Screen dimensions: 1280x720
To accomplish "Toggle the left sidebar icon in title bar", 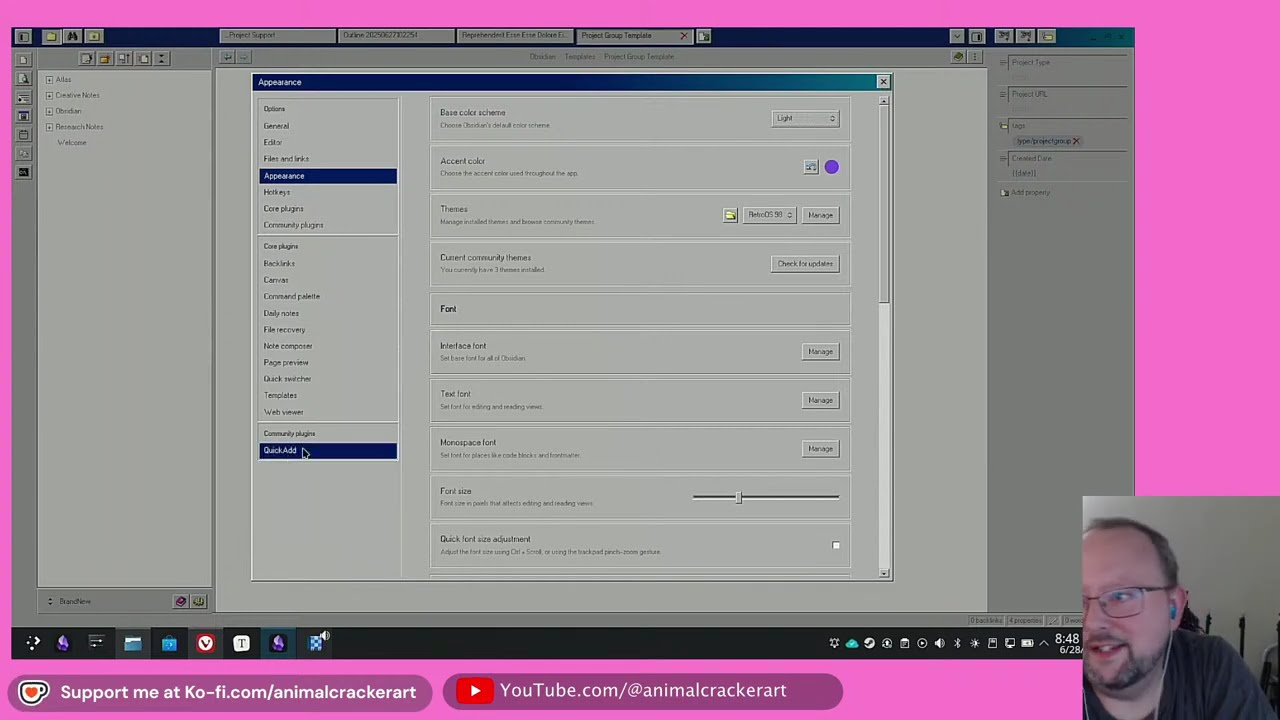I will 23,36.
